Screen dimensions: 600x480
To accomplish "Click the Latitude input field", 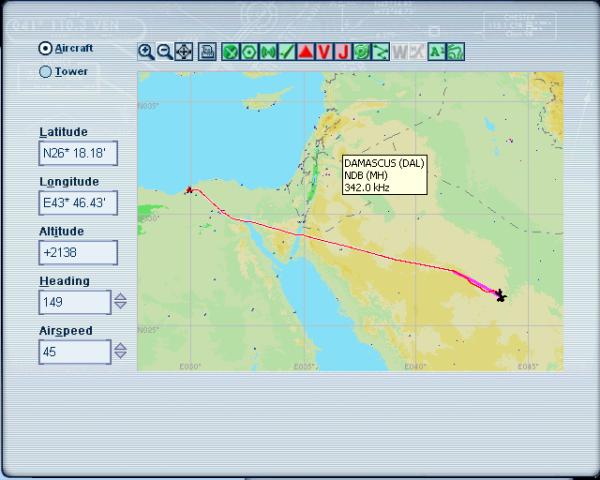I will (78, 153).
